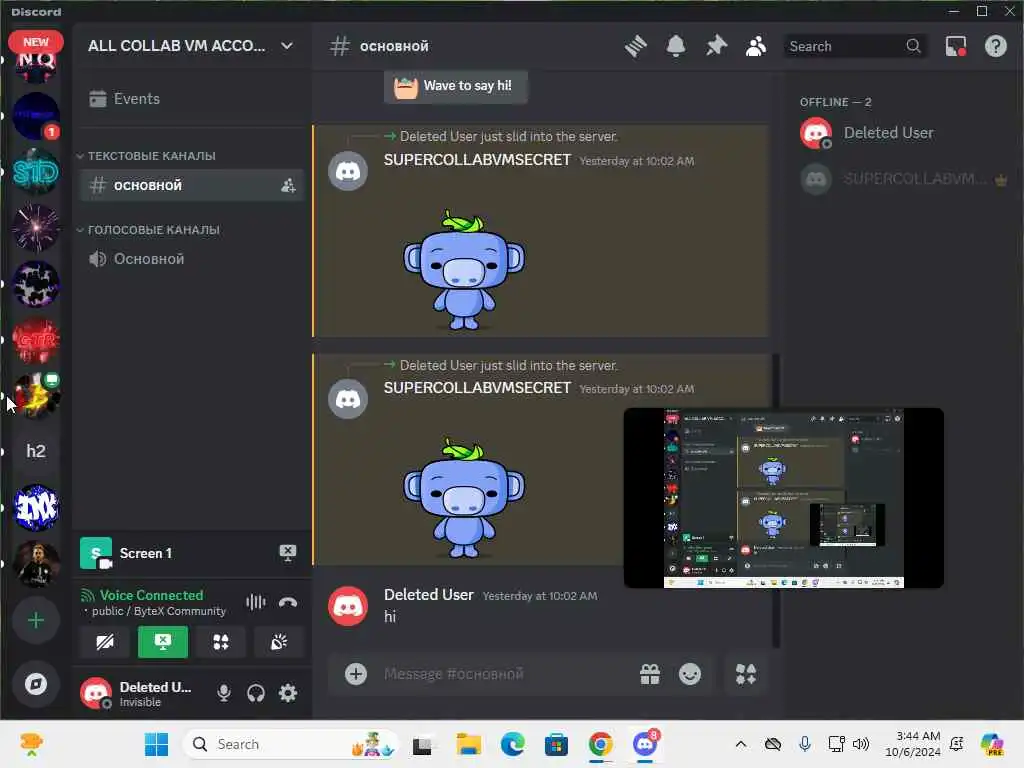This screenshot has width=1024, height=768.
Task: Open User Settings gear
Action: point(288,693)
